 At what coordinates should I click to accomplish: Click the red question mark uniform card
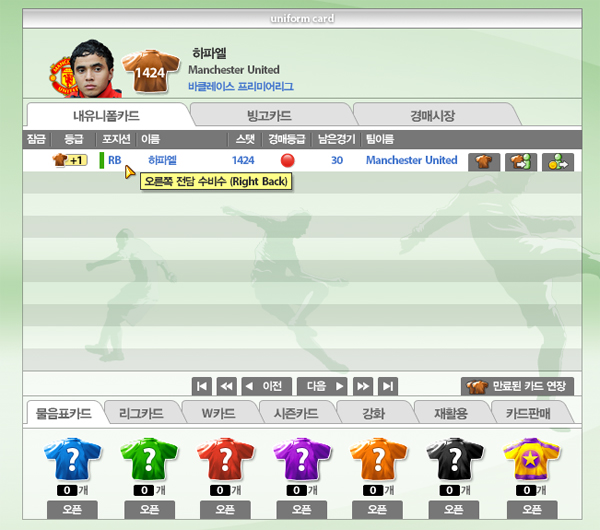pos(225,459)
